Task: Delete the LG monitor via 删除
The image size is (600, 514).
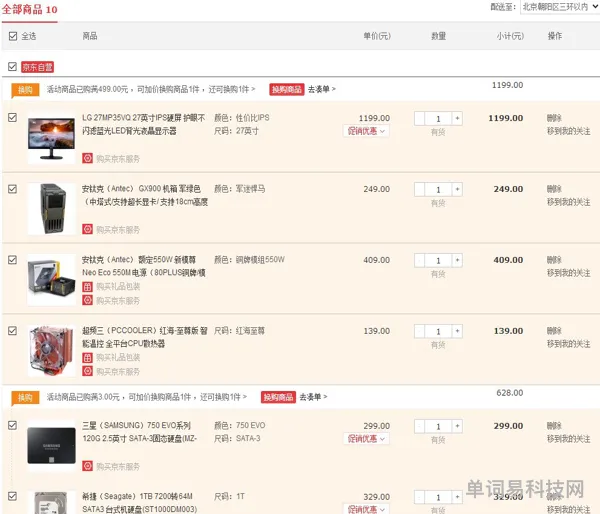Action: (554, 118)
